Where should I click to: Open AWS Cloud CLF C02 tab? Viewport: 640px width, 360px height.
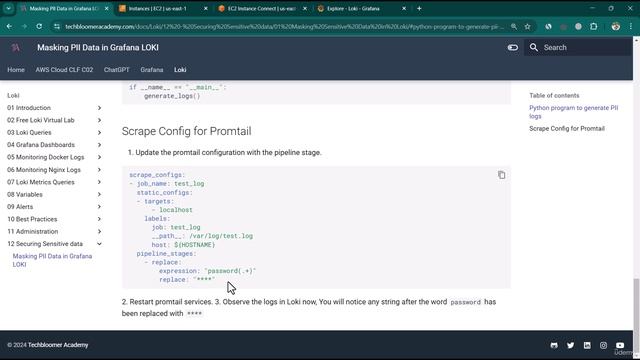click(64, 70)
